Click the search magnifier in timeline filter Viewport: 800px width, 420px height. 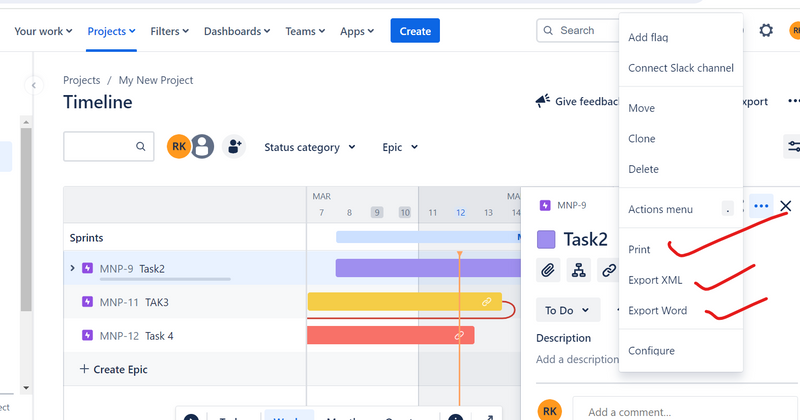tap(141, 146)
